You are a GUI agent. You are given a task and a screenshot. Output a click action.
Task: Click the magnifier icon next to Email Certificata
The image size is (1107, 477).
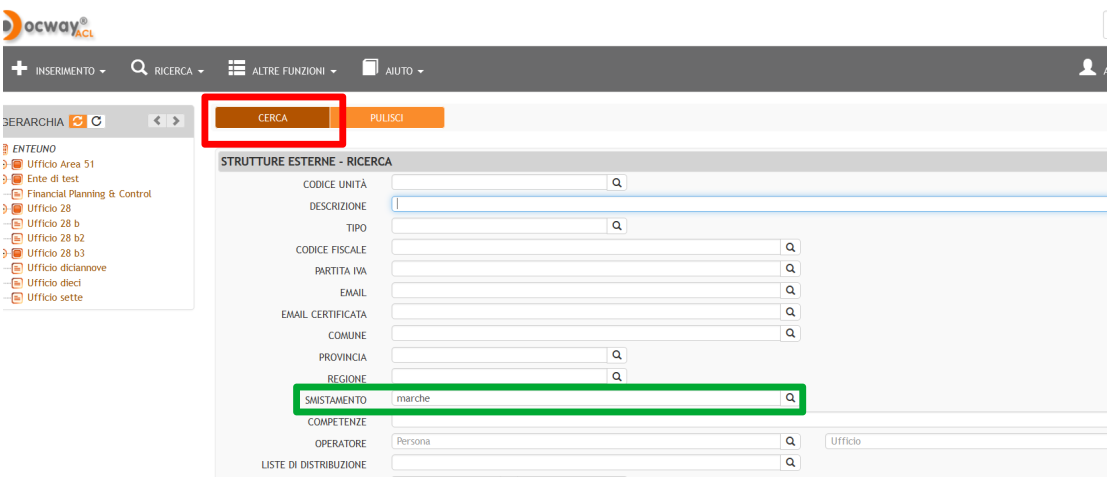[x=790, y=312]
